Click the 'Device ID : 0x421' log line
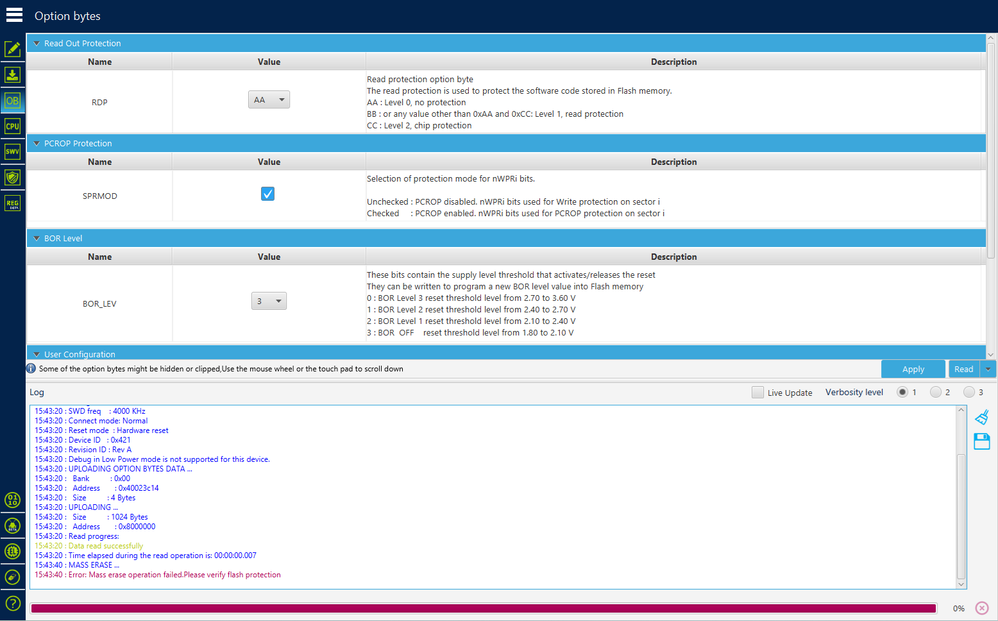This screenshot has height=621, width=998. pyautogui.click(x=82, y=440)
